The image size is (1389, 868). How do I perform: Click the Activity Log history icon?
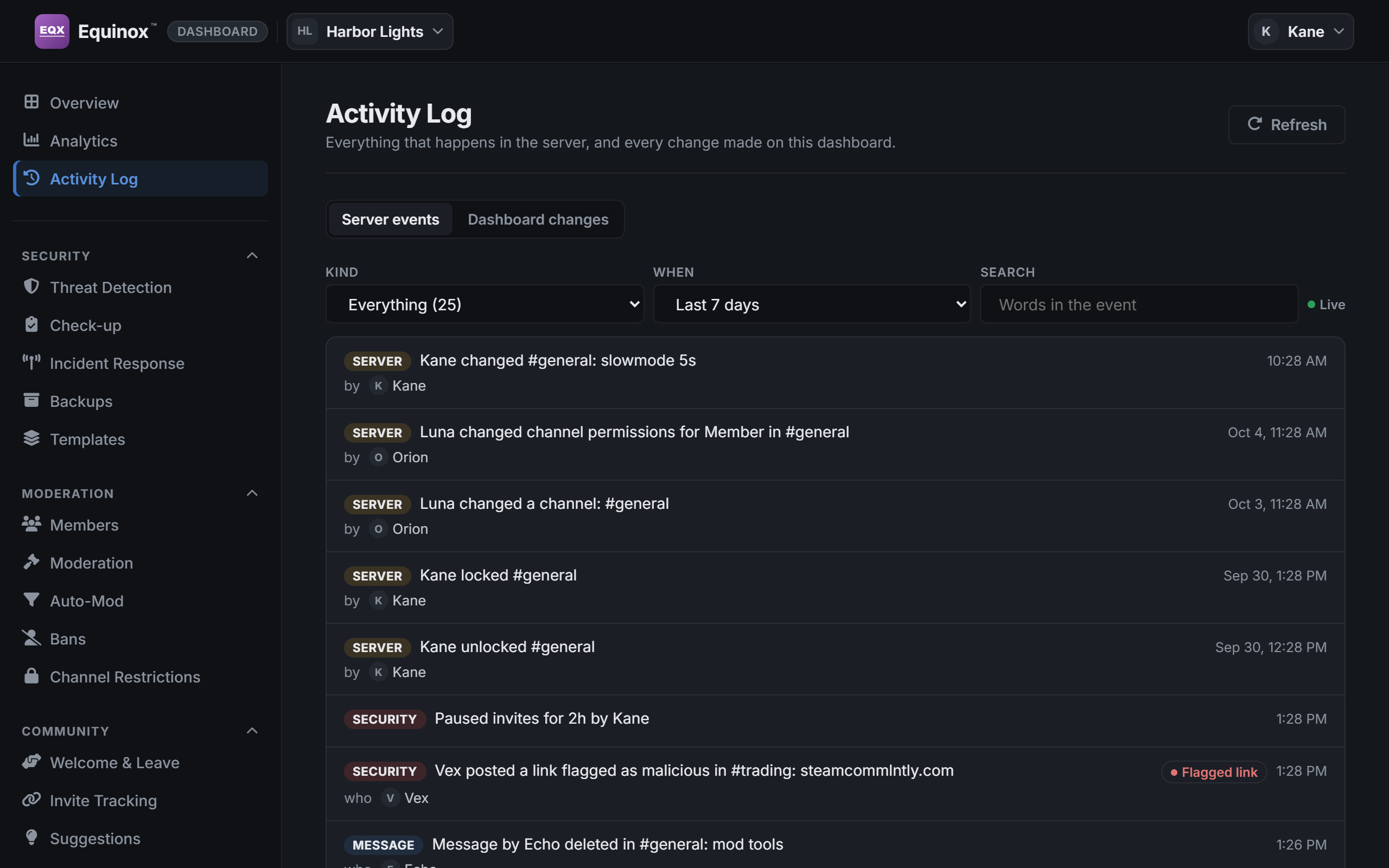pyautogui.click(x=31, y=178)
